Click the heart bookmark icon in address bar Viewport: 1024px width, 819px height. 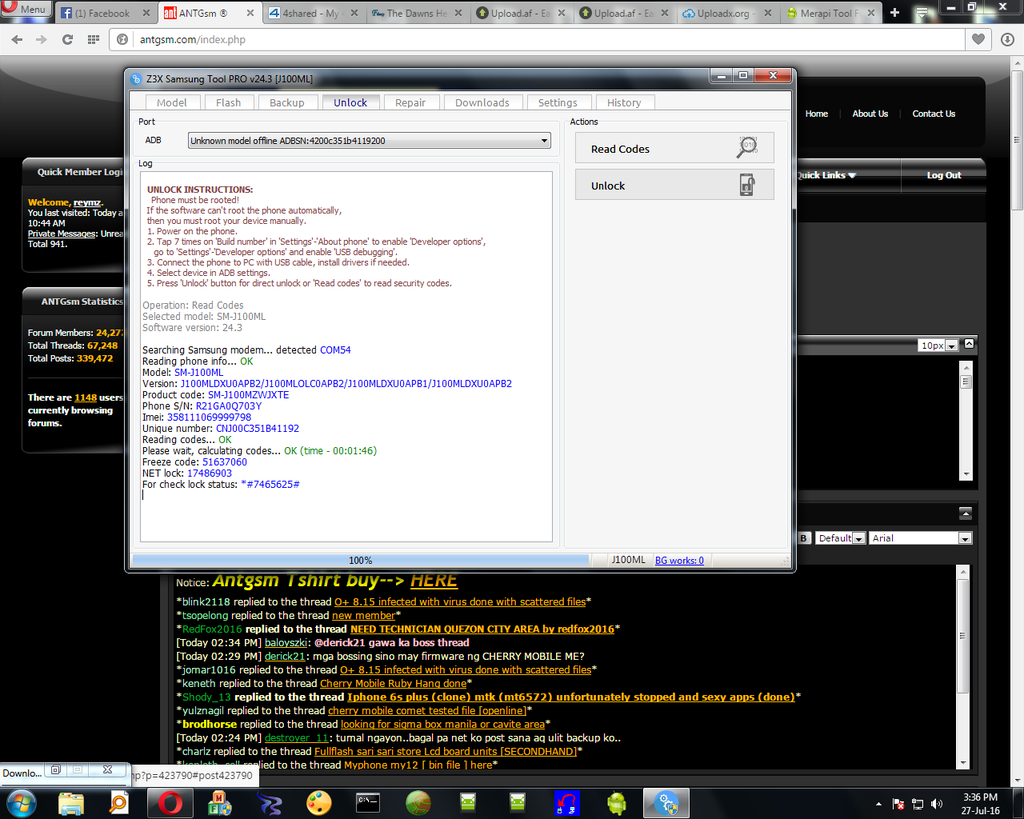point(978,39)
